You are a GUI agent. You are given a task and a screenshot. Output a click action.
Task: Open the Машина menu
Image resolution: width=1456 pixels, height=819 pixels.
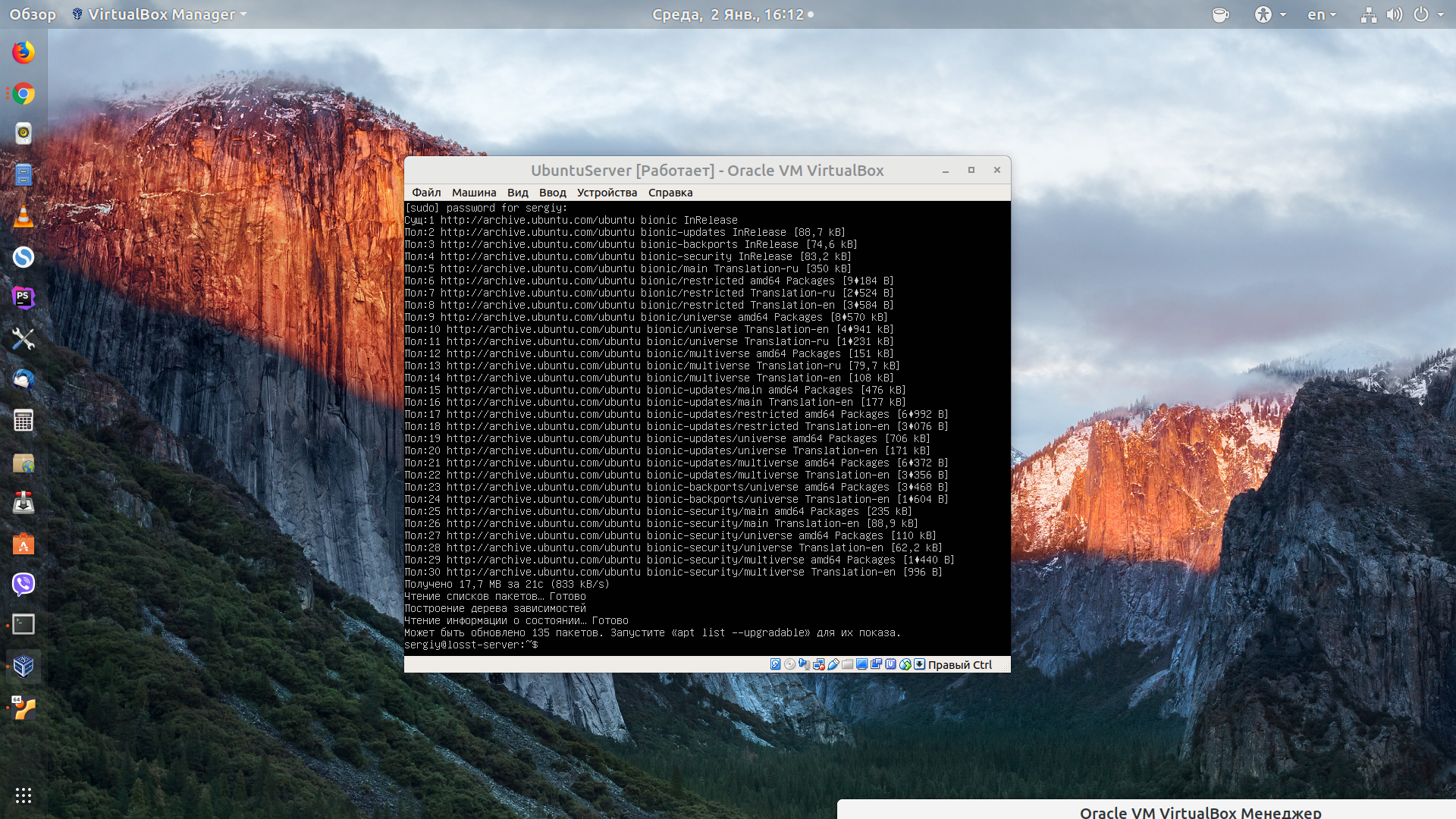[x=474, y=193]
